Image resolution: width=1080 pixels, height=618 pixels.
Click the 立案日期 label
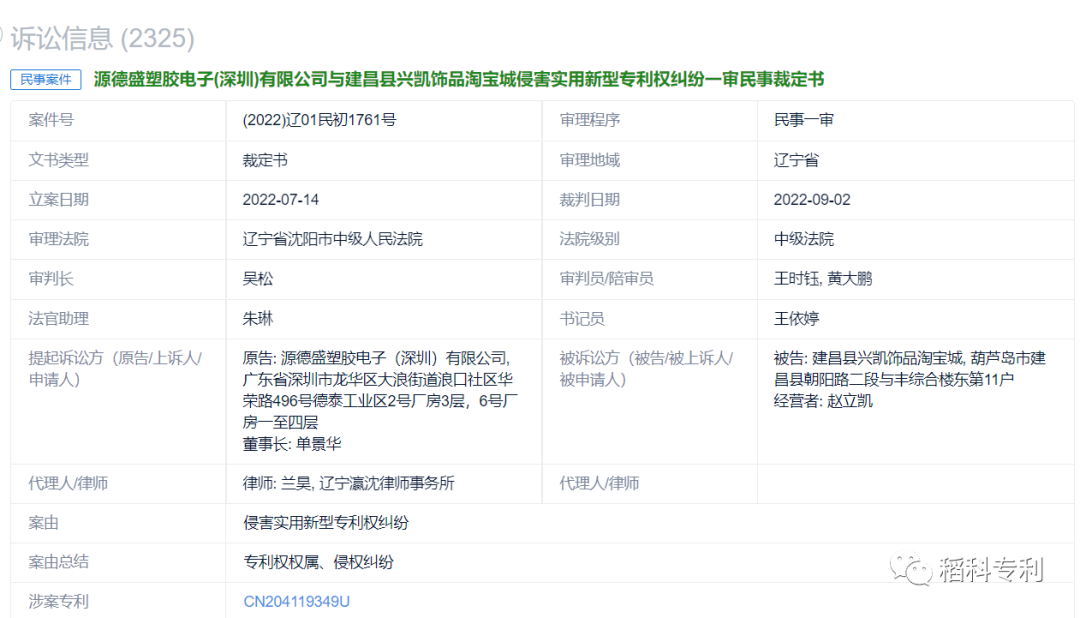[x=59, y=200]
